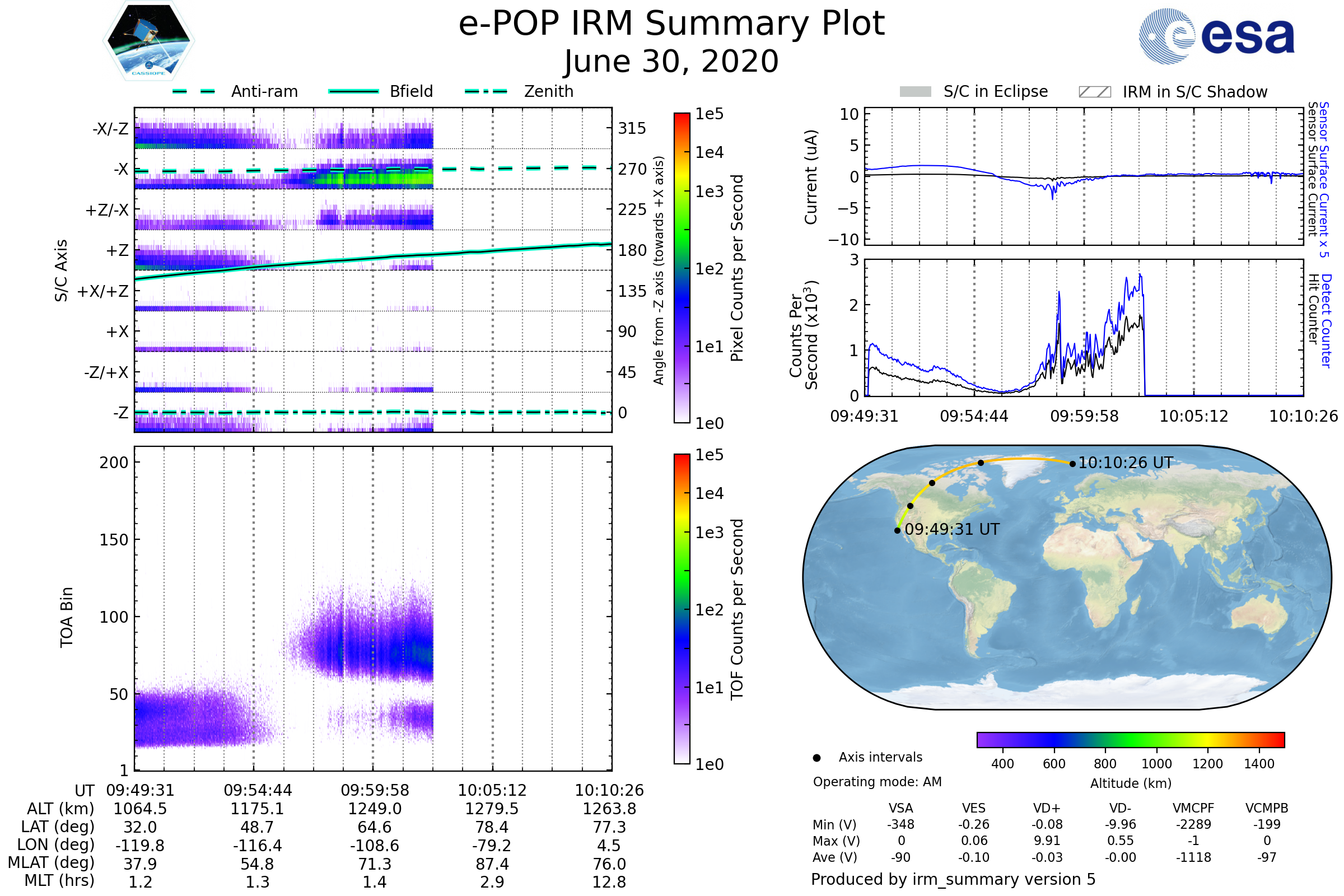Image resolution: width=1344 pixels, height=896 pixels.
Task: Click the IRM in S/C Shadow hatched patch
Action: (x=1094, y=92)
